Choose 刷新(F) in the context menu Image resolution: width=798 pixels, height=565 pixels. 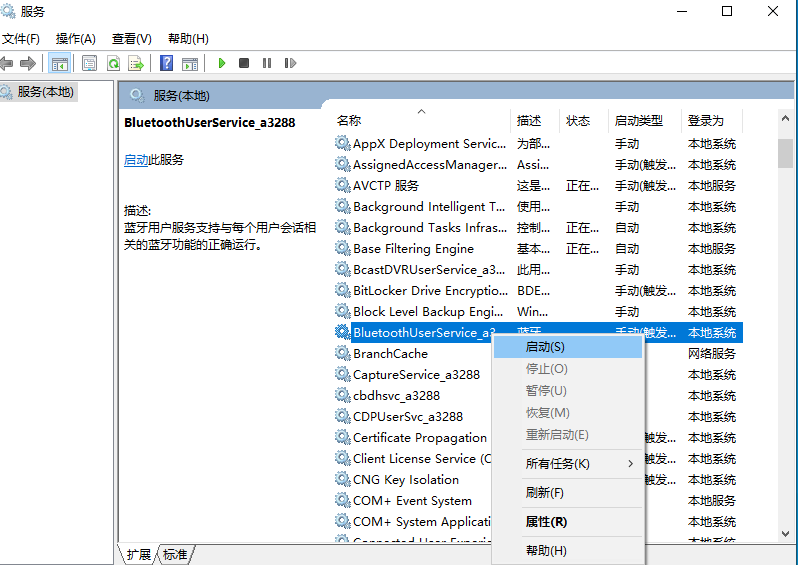(x=568, y=493)
